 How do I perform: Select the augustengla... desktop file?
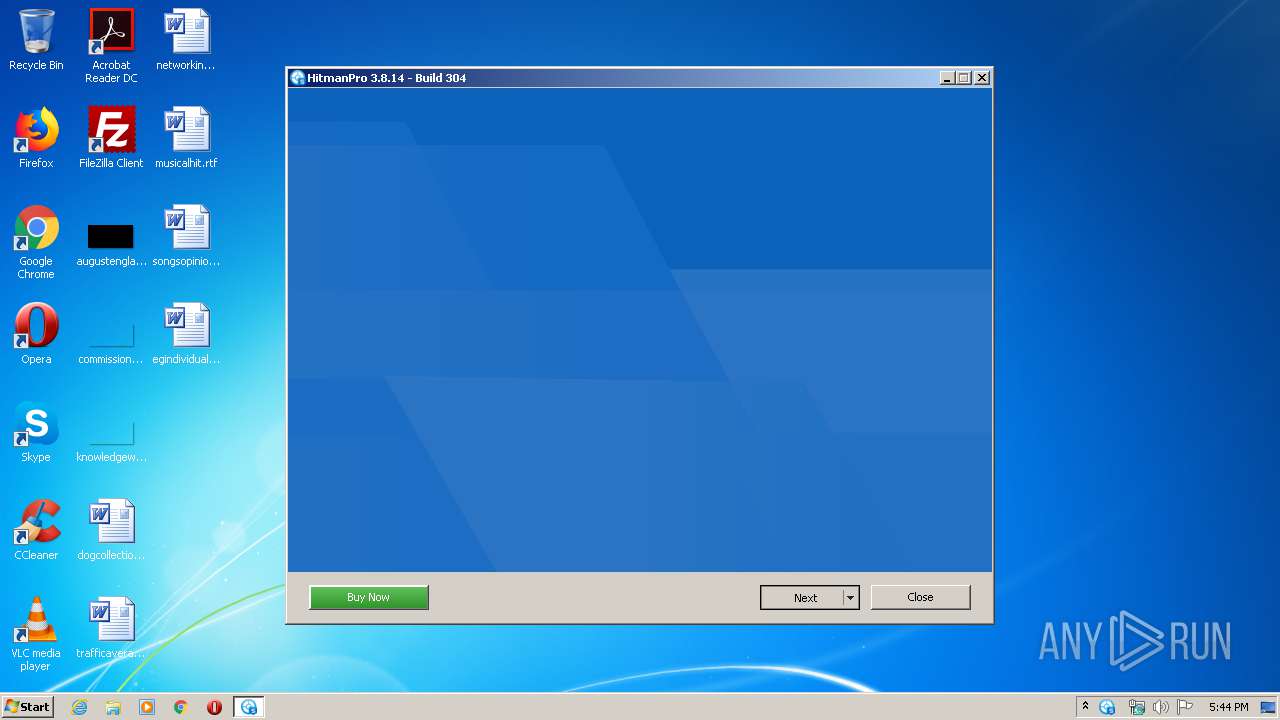pyautogui.click(x=111, y=242)
